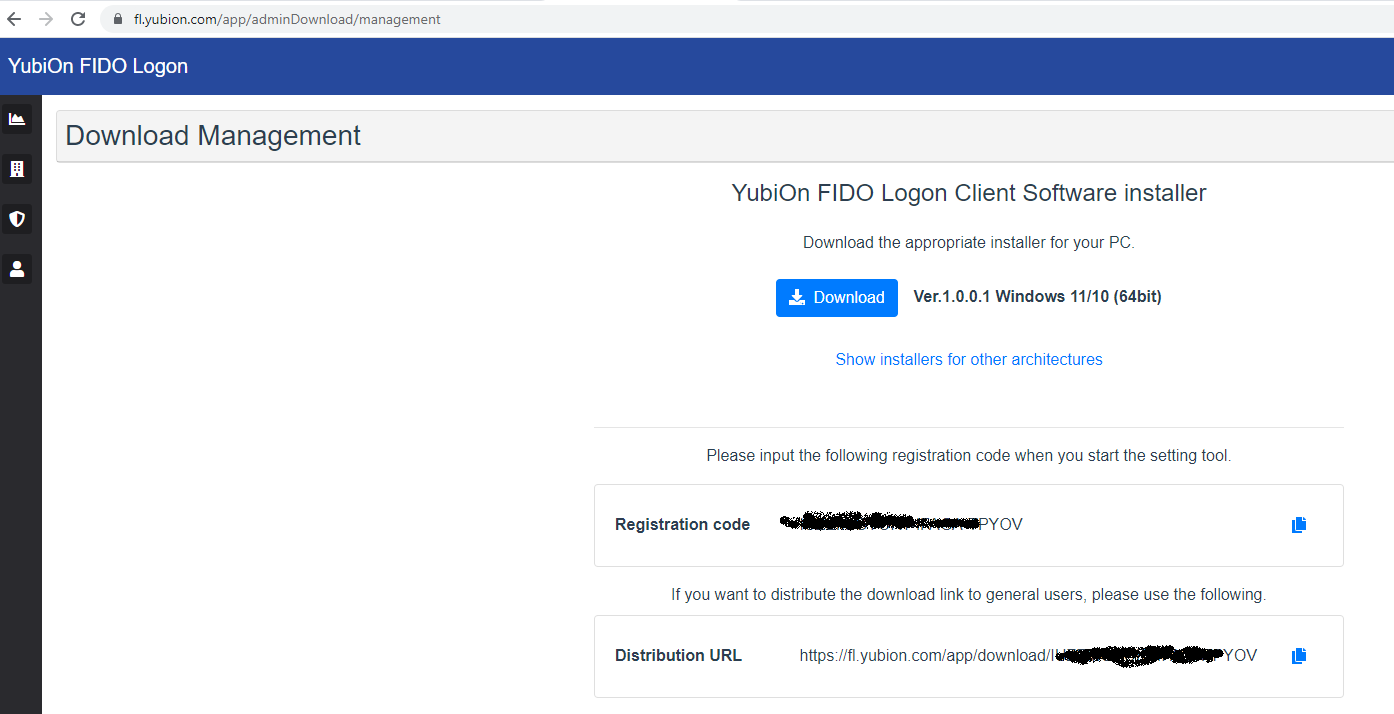Click the Client Software installer heading
The image size is (1394, 714).
[969, 193]
